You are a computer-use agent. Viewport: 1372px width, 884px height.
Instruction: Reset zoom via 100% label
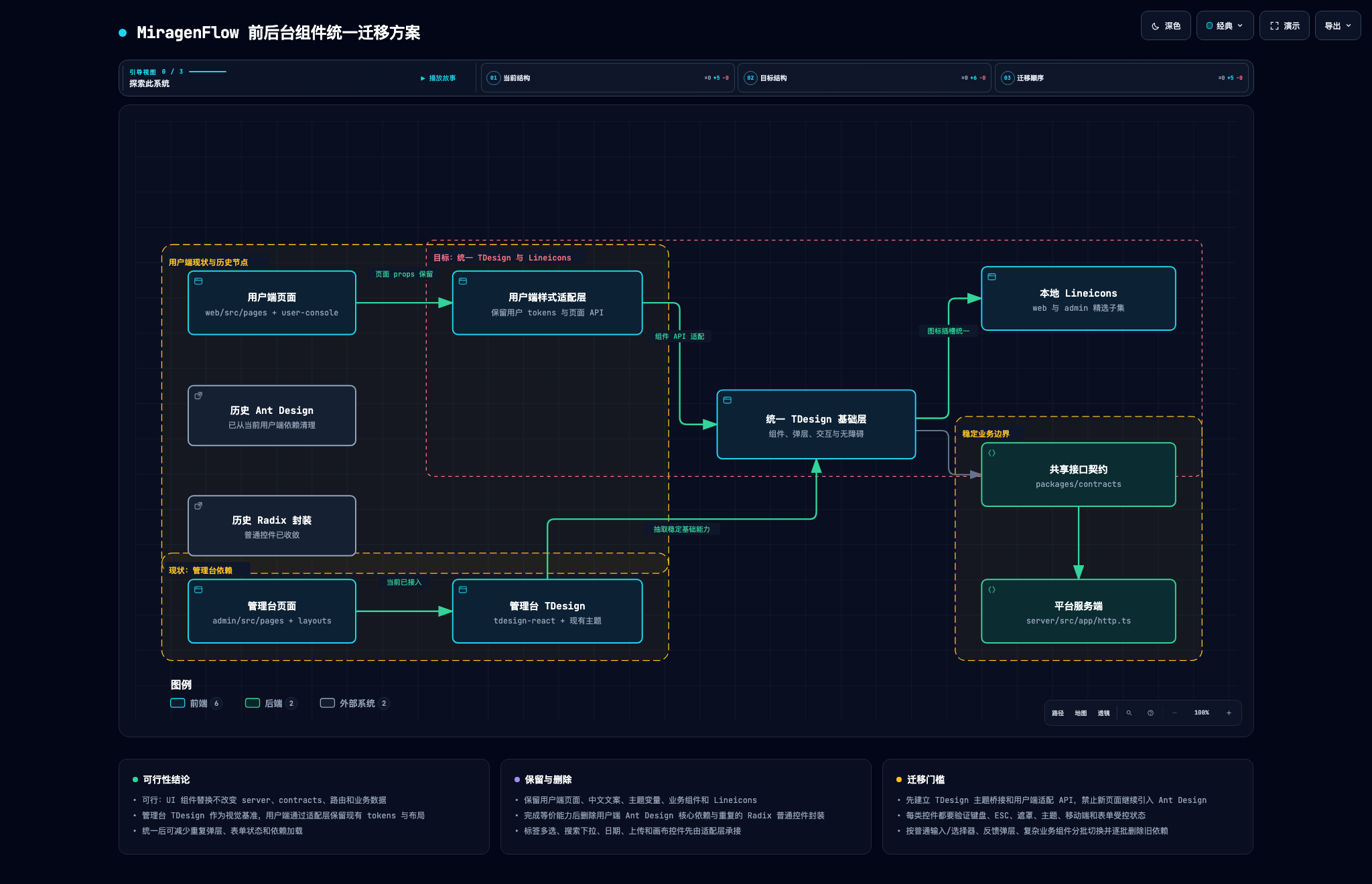1202,713
